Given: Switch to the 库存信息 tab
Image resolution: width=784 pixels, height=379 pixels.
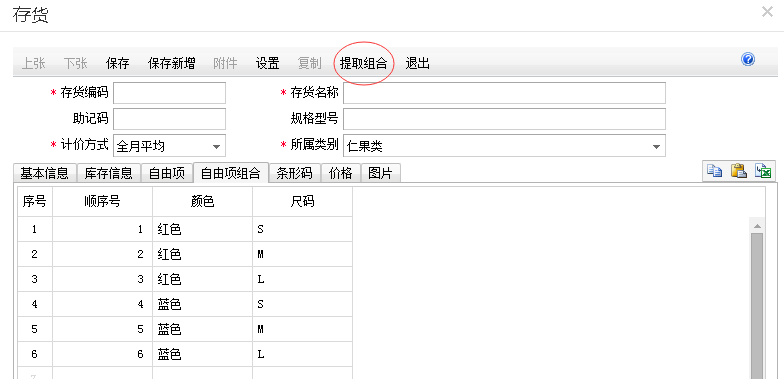Looking at the screenshot, I should pos(108,174).
